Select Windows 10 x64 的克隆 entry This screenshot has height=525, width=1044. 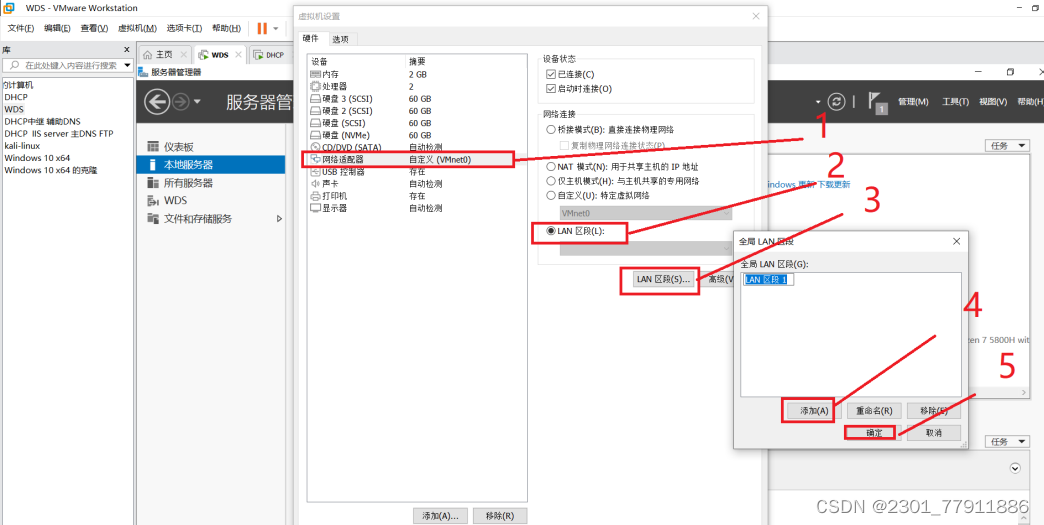[51, 170]
